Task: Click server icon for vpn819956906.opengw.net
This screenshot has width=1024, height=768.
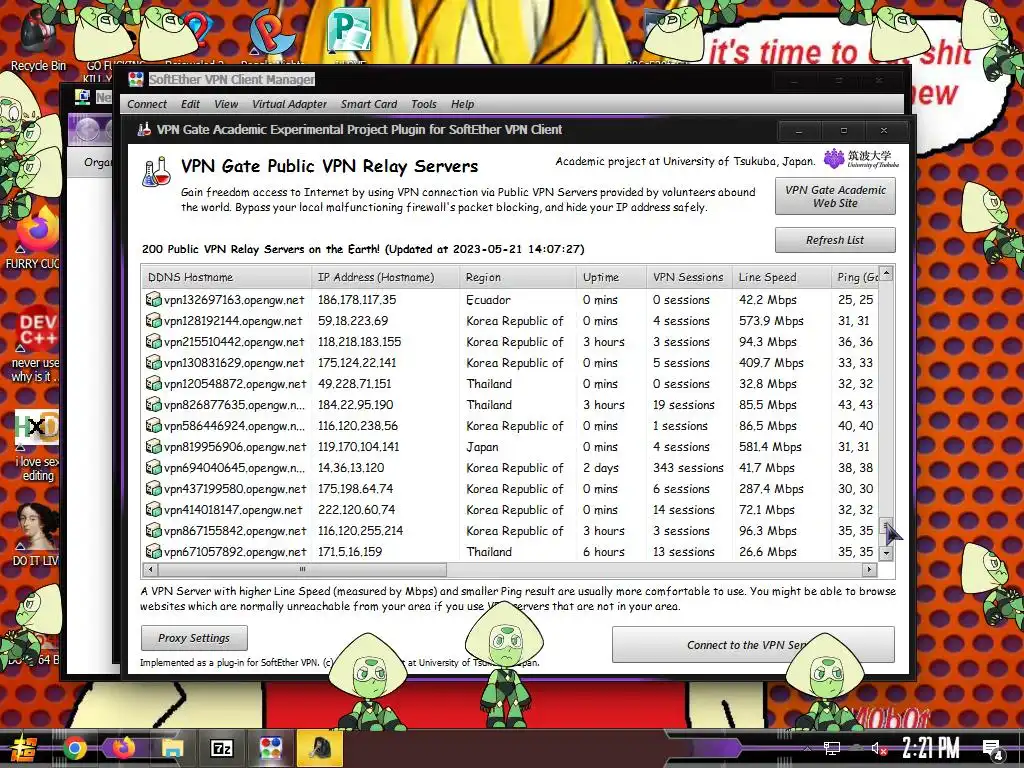Action: tap(153, 447)
